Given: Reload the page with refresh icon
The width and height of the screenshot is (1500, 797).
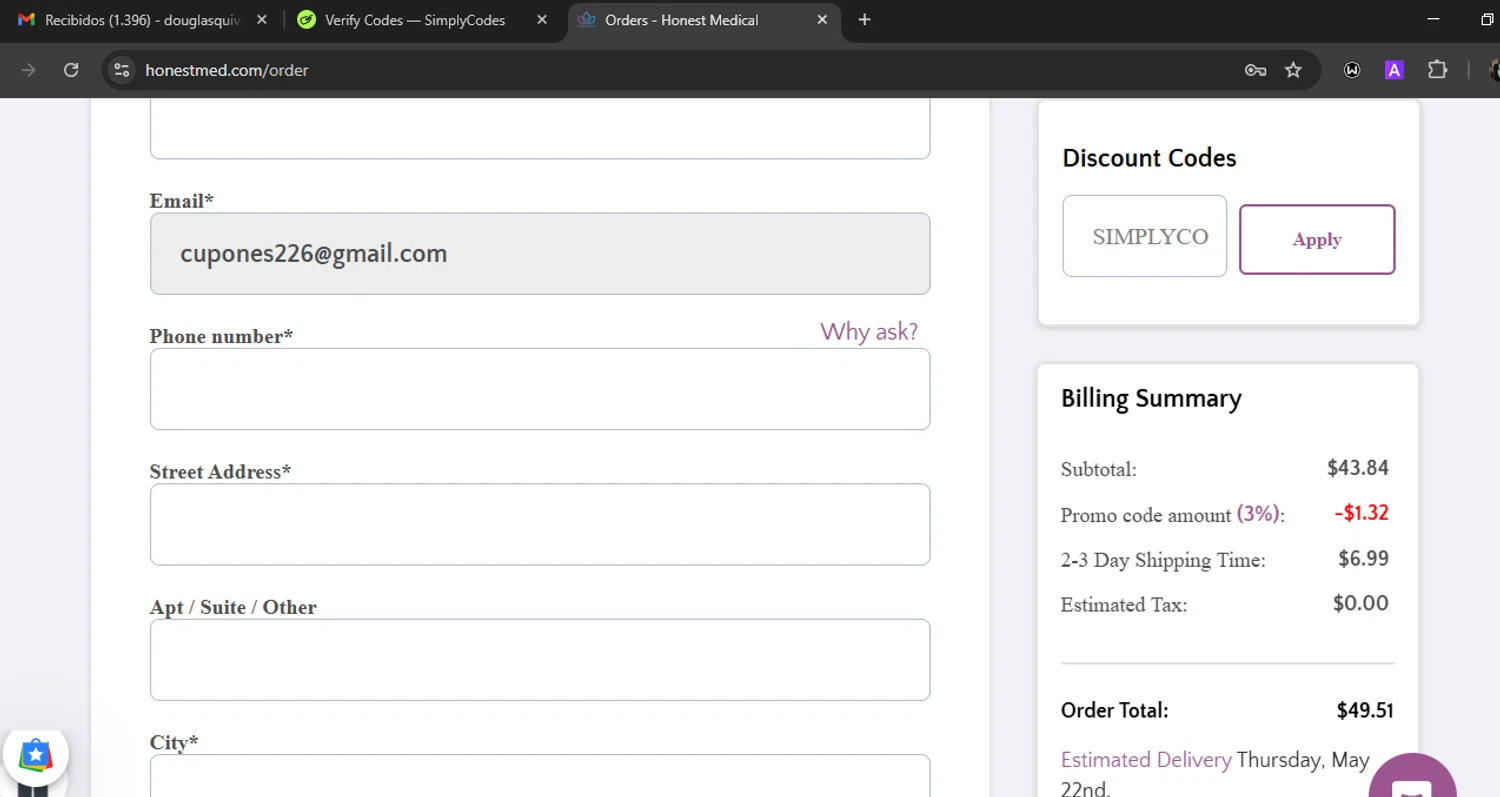Looking at the screenshot, I should pyautogui.click(x=71, y=70).
